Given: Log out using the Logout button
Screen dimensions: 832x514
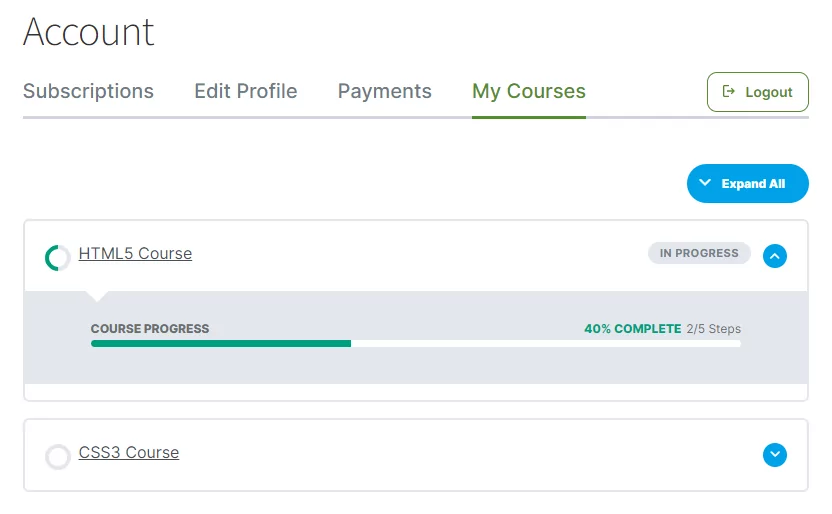Looking at the screenshot, I should [x=757, y=92].
